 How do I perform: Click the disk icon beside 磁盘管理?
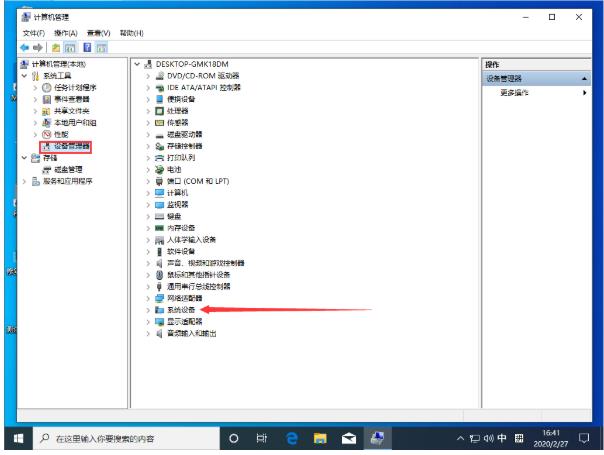pos(47,169)
